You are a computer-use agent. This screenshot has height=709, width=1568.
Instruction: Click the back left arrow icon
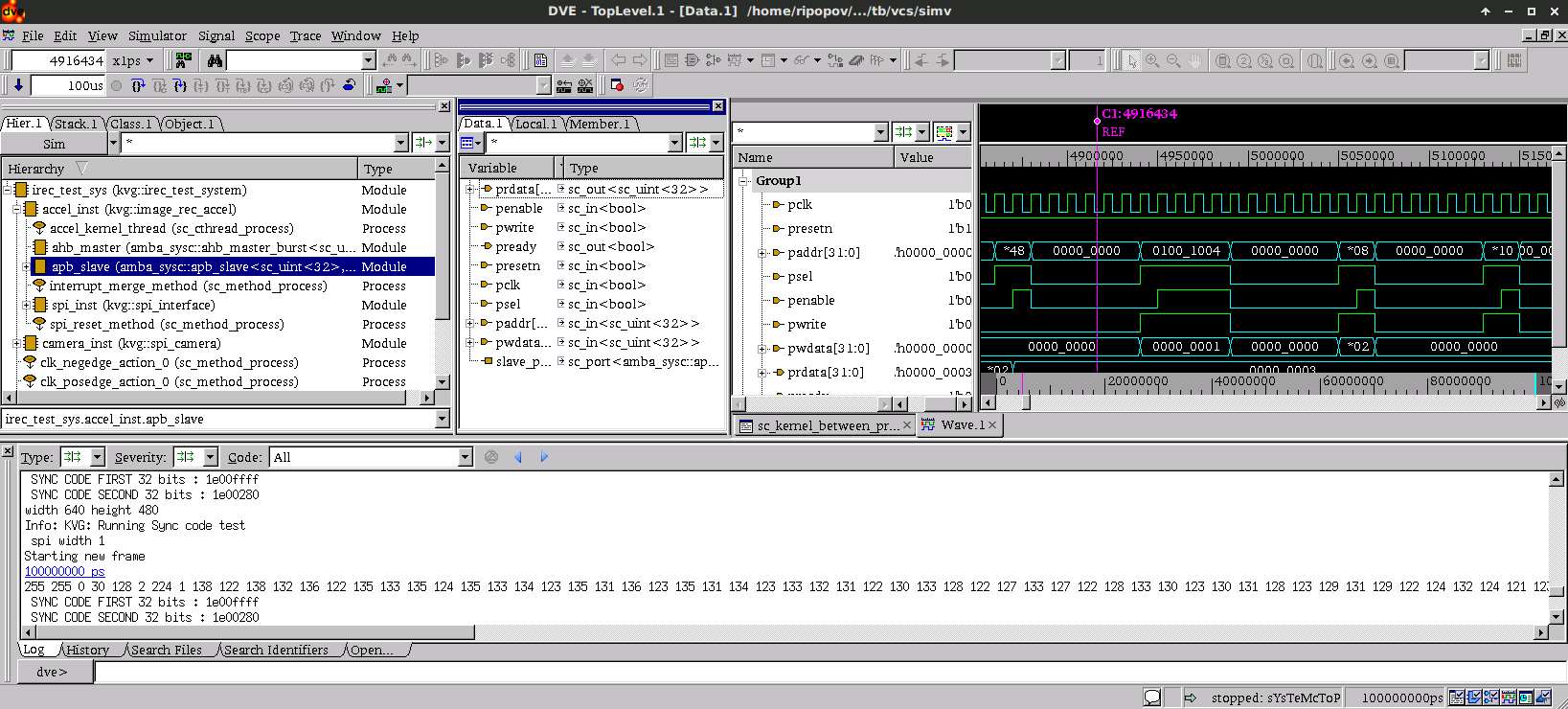[619, 60]
